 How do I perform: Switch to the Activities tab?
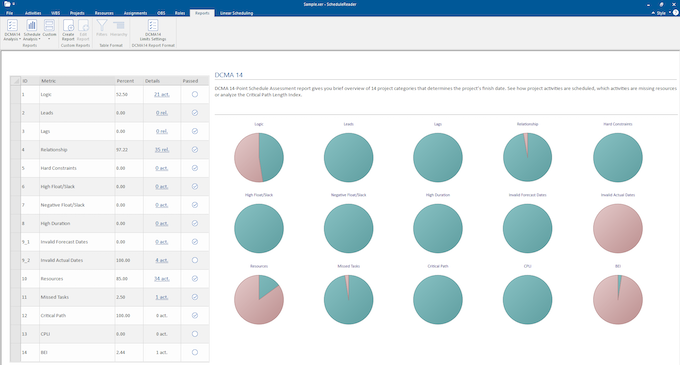[x=33, y=13]
